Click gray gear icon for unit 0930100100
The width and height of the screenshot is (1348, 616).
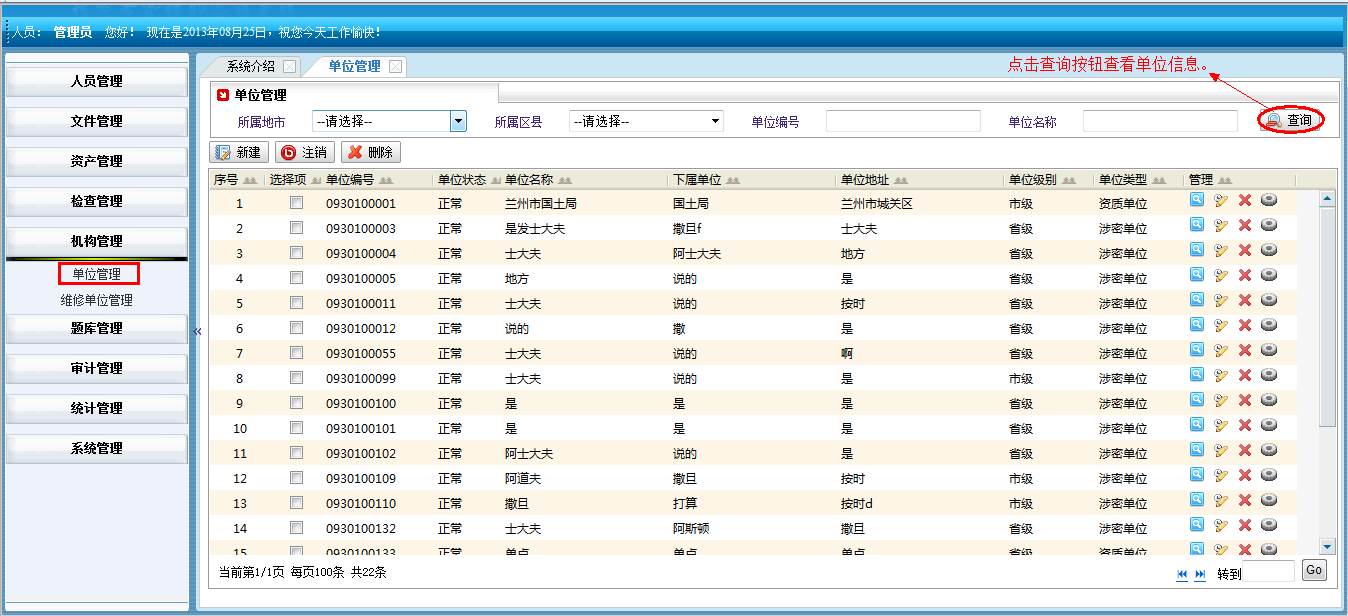pos(1269,399)
